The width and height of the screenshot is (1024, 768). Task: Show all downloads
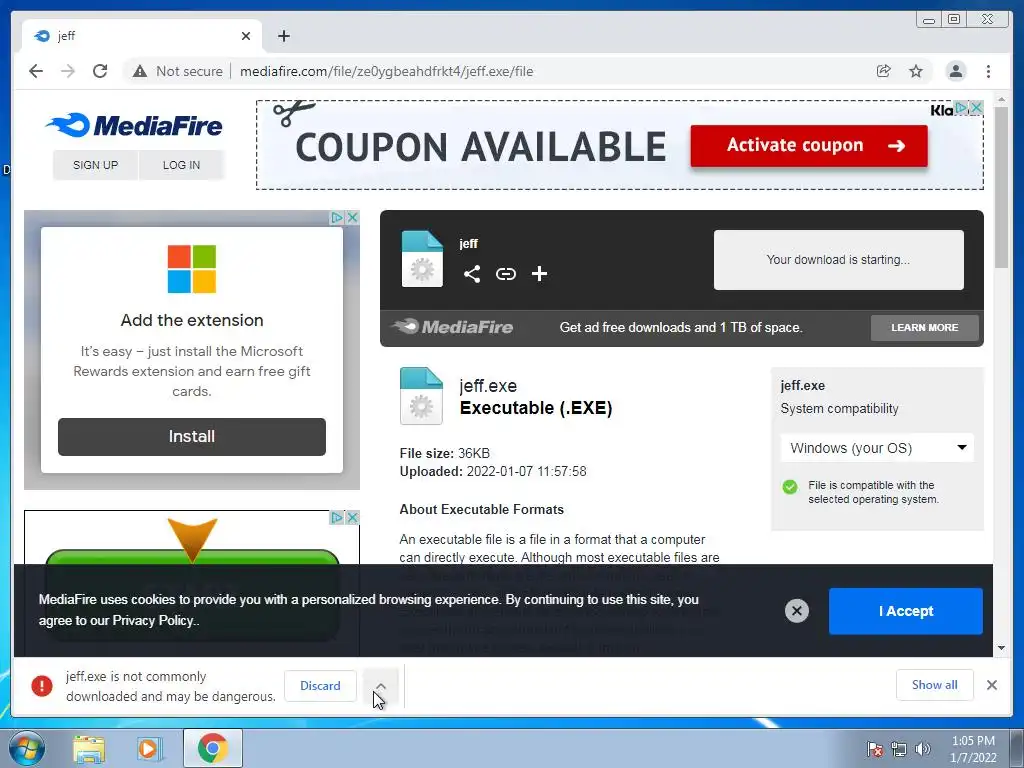(935, 684)
